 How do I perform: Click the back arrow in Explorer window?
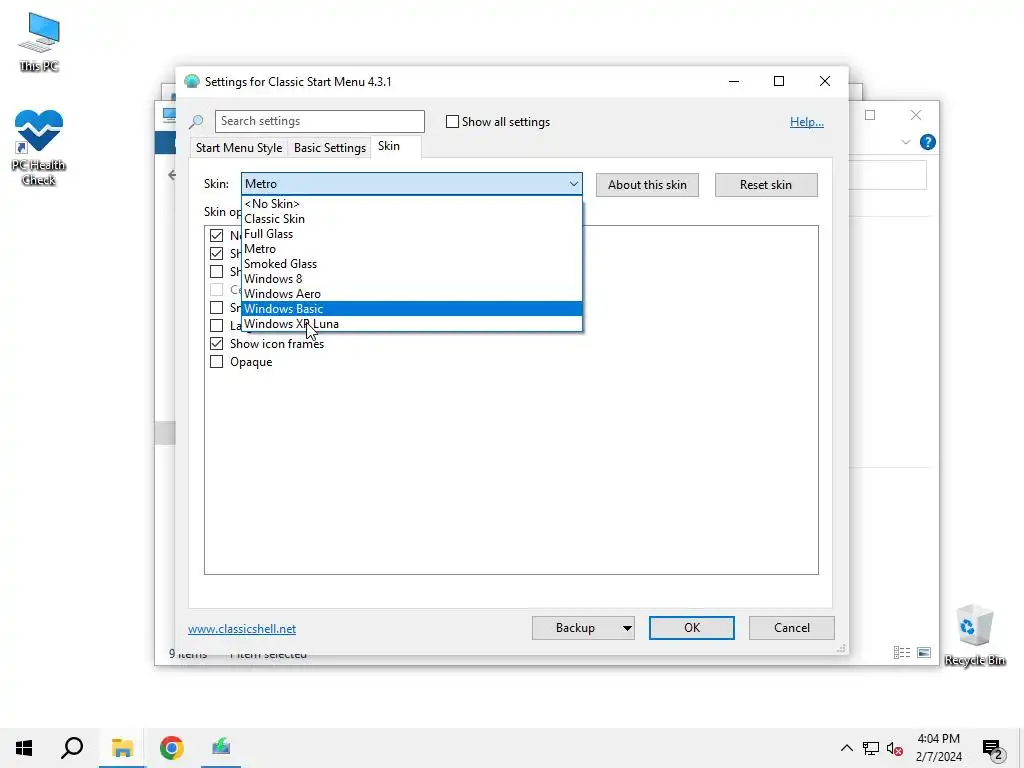tap(172, 175)
